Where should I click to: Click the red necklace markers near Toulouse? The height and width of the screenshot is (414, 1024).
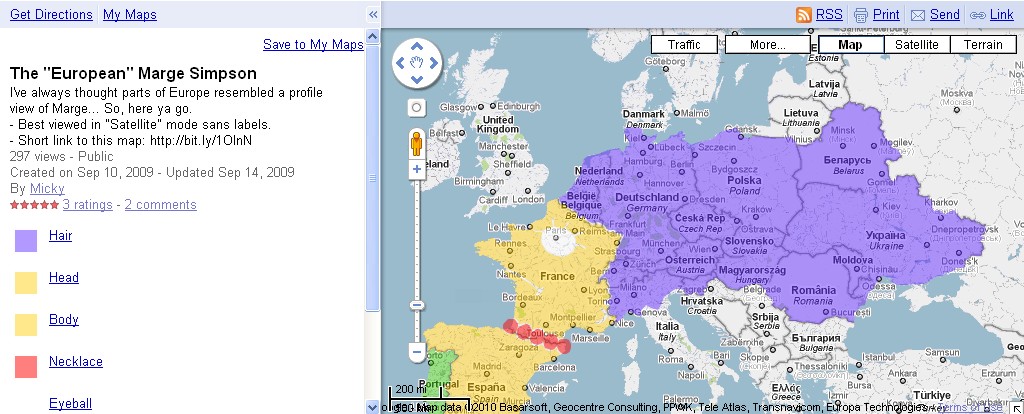click(x=537, y=335)
